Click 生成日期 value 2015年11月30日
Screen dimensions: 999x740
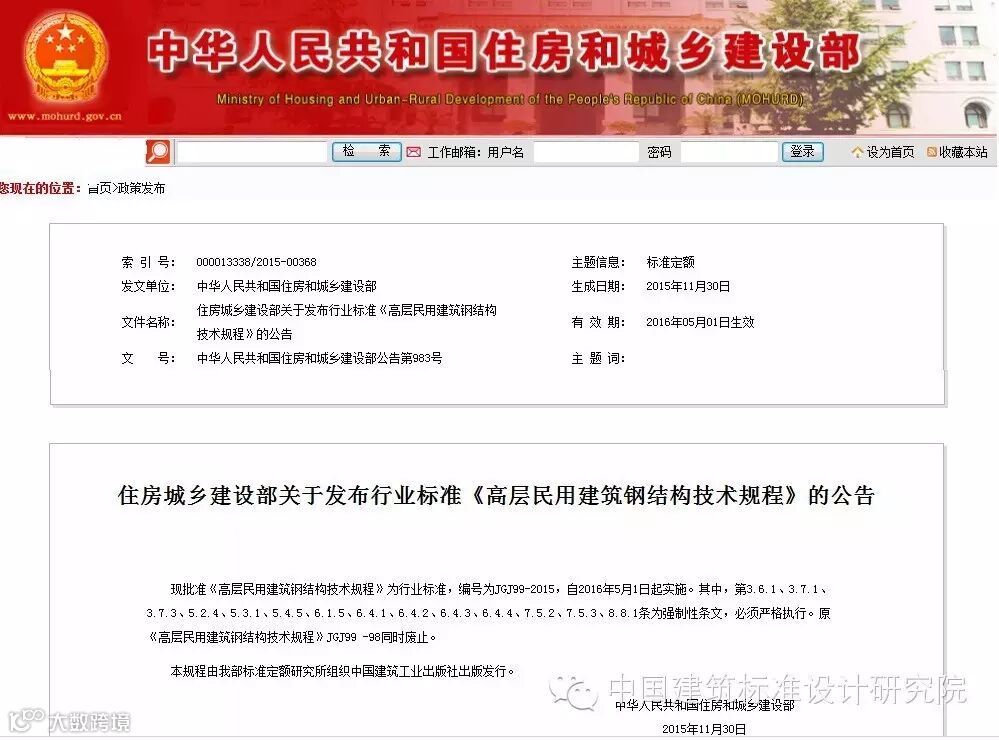688,286
